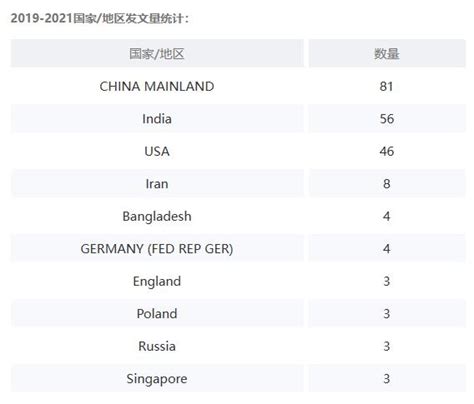Click the Bangladesh country cell

click(157, 216)
